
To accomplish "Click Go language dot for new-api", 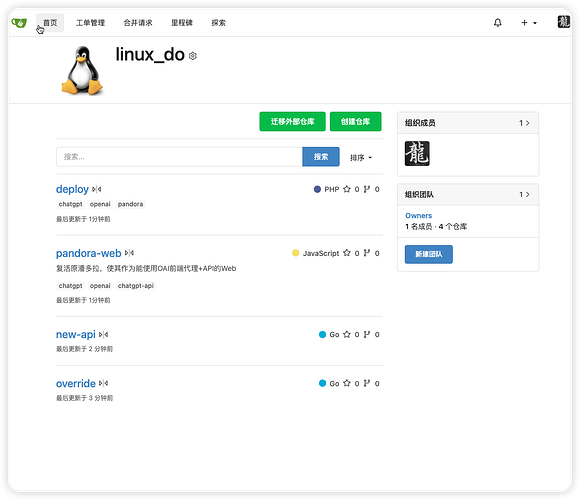I will point(322,334).
